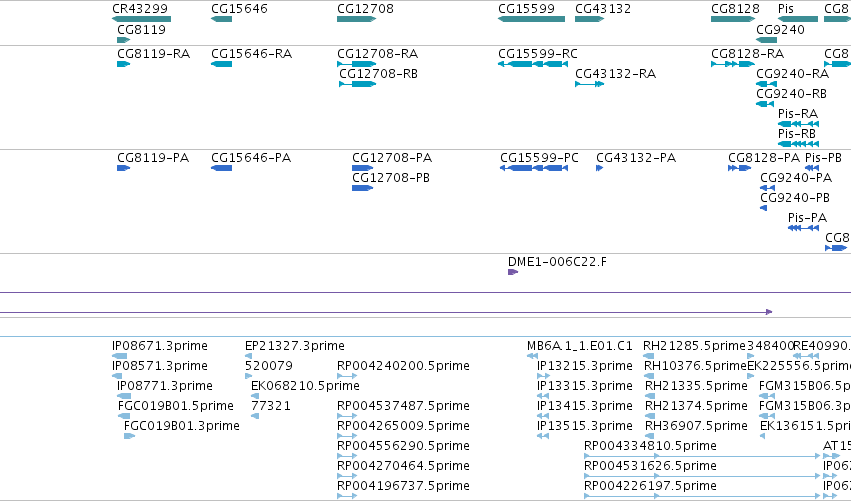Click the Pis-PA protein label

coord(808,218)
